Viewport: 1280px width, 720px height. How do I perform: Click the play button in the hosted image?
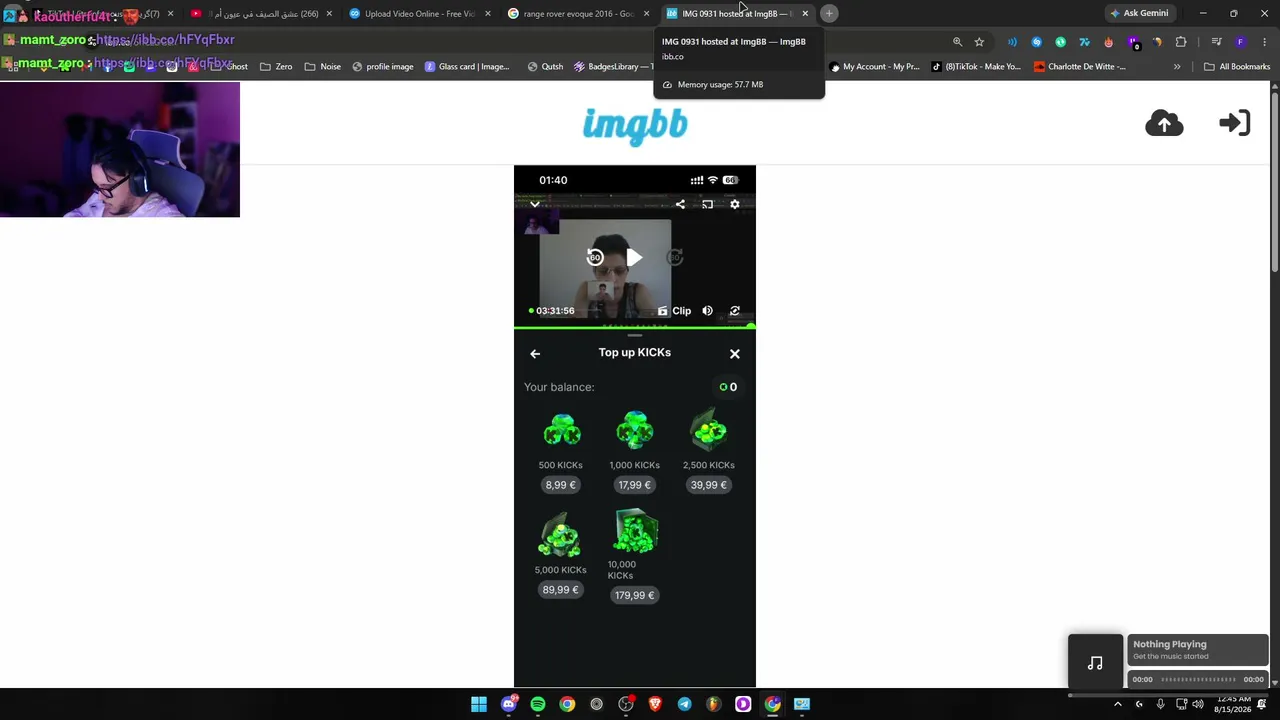(634, 258)
